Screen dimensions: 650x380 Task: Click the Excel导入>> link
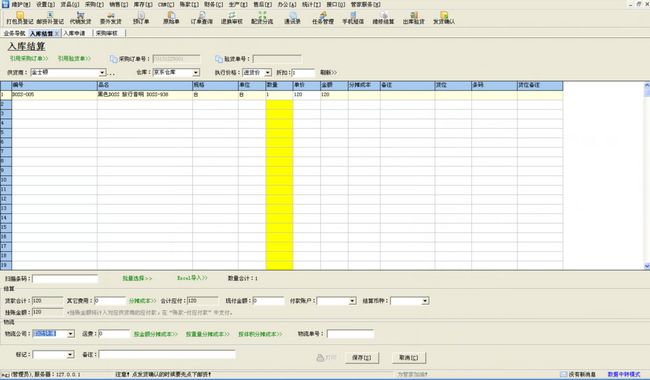pyautogui.click(x=192, y=278)
